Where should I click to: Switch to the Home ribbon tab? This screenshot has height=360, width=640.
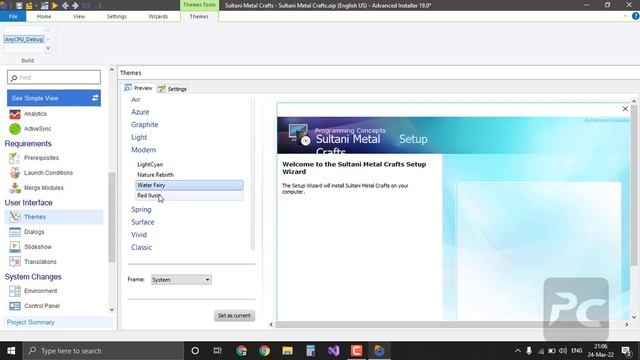click(x=44, y=16)
